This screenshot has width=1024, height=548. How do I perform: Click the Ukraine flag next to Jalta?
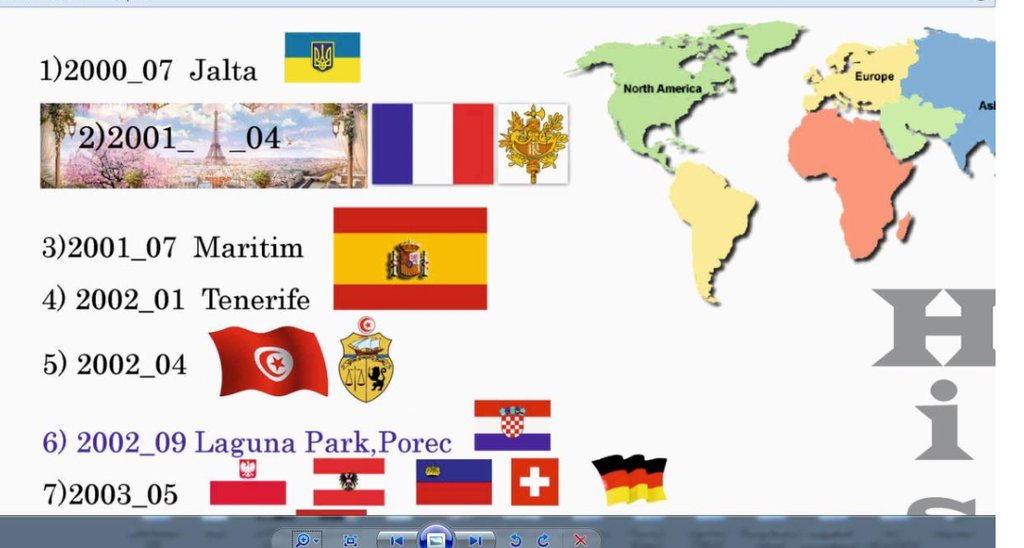click(322, 57)
